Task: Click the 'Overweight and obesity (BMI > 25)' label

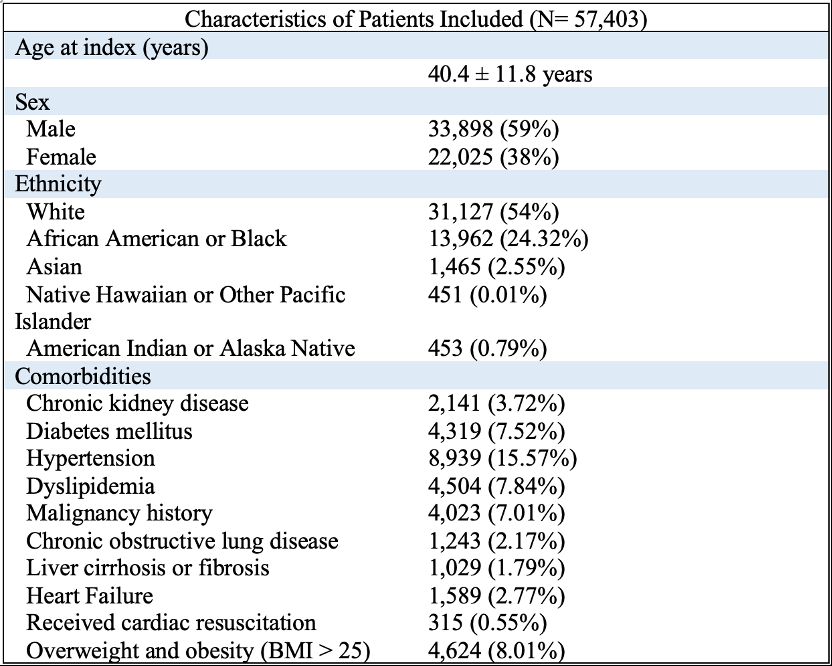Action: 198,651
